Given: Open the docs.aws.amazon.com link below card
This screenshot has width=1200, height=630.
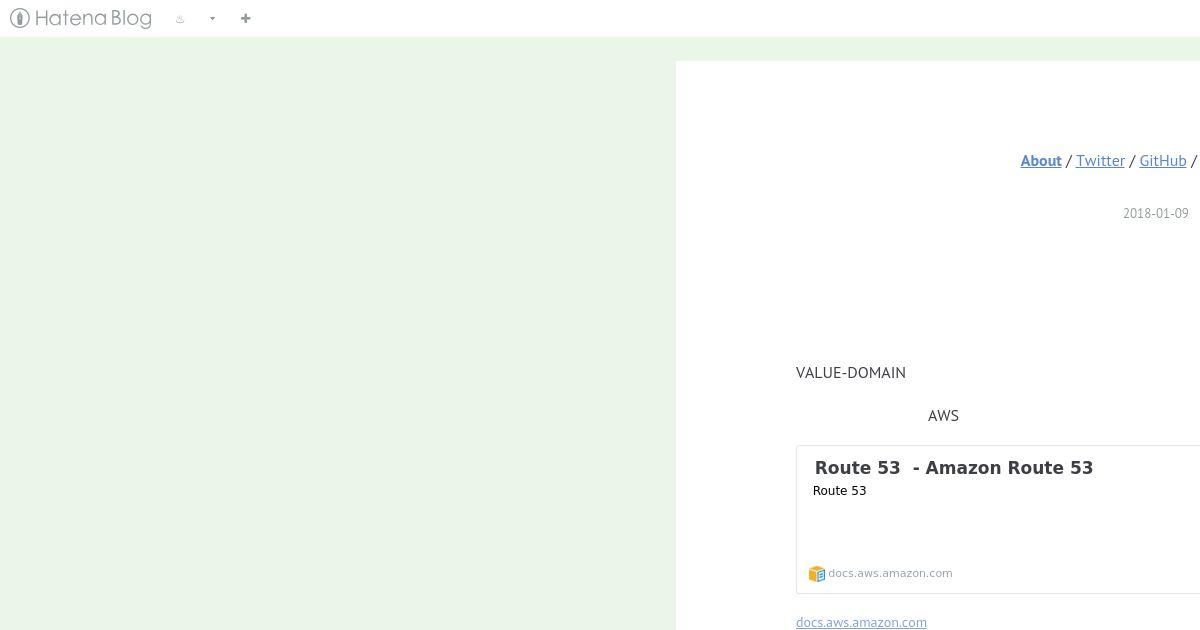Looking at the screenshot, I should [861, 622].
